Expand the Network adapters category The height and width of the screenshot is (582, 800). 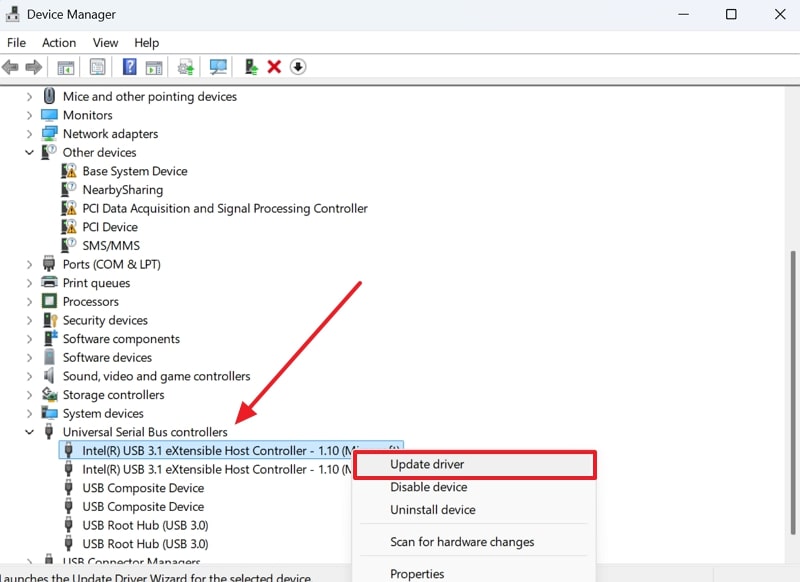pos(29,133)
